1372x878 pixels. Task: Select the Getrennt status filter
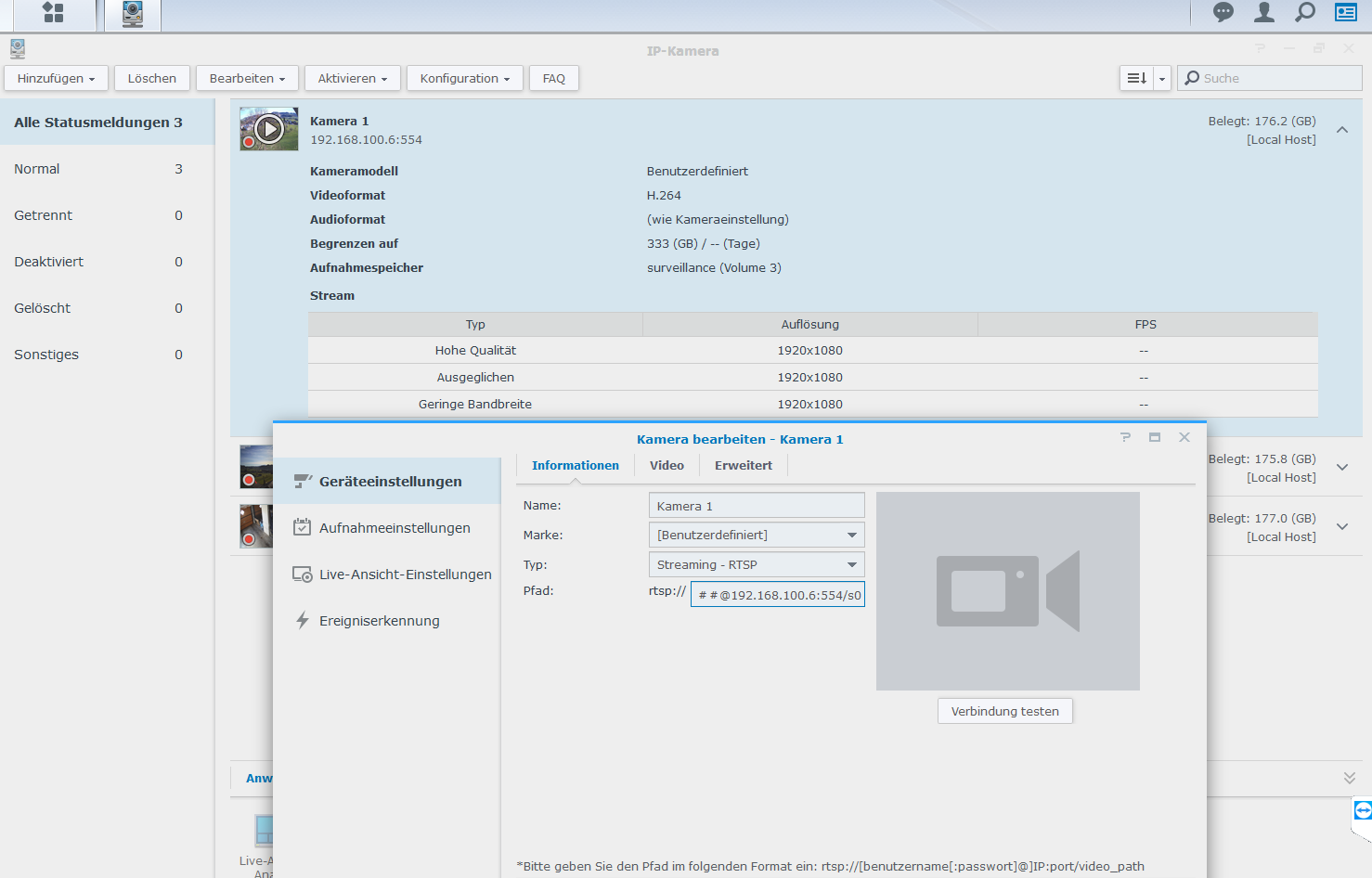(x=44, y=215)
